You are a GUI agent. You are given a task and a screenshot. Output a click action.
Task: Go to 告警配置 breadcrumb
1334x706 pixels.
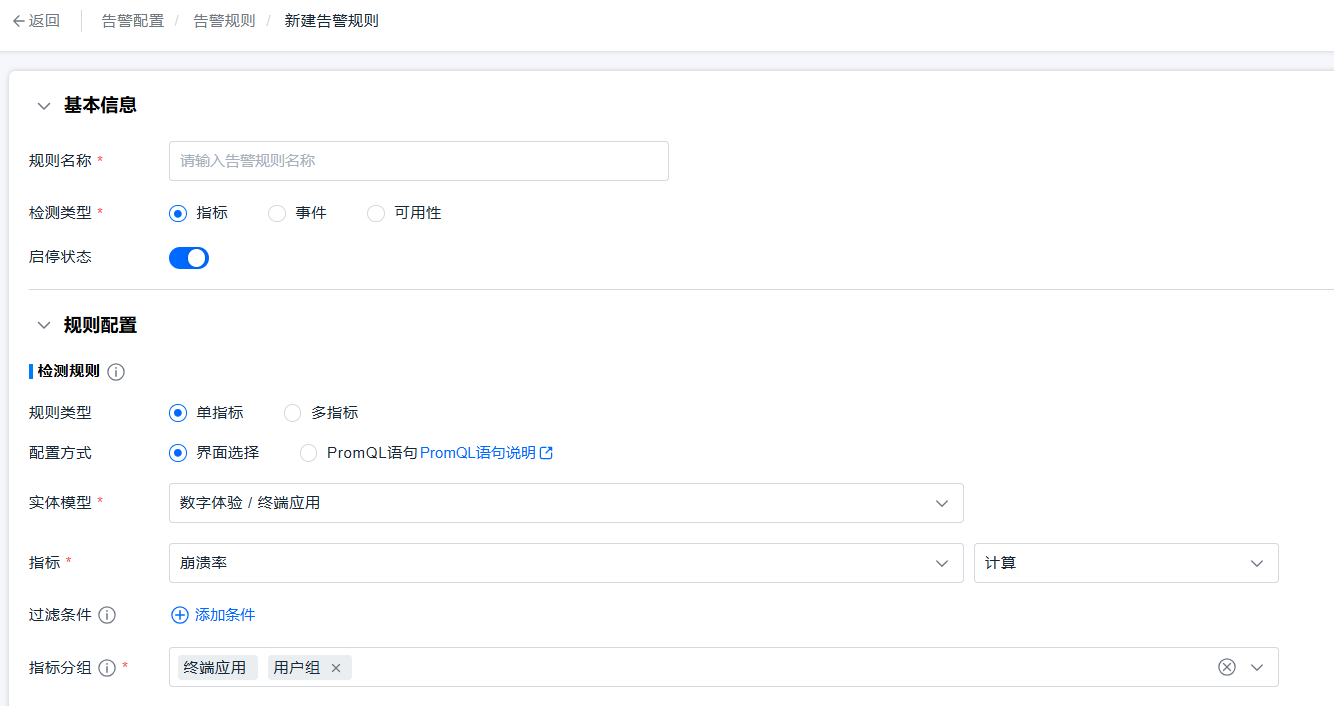click(x=133, y=21)
